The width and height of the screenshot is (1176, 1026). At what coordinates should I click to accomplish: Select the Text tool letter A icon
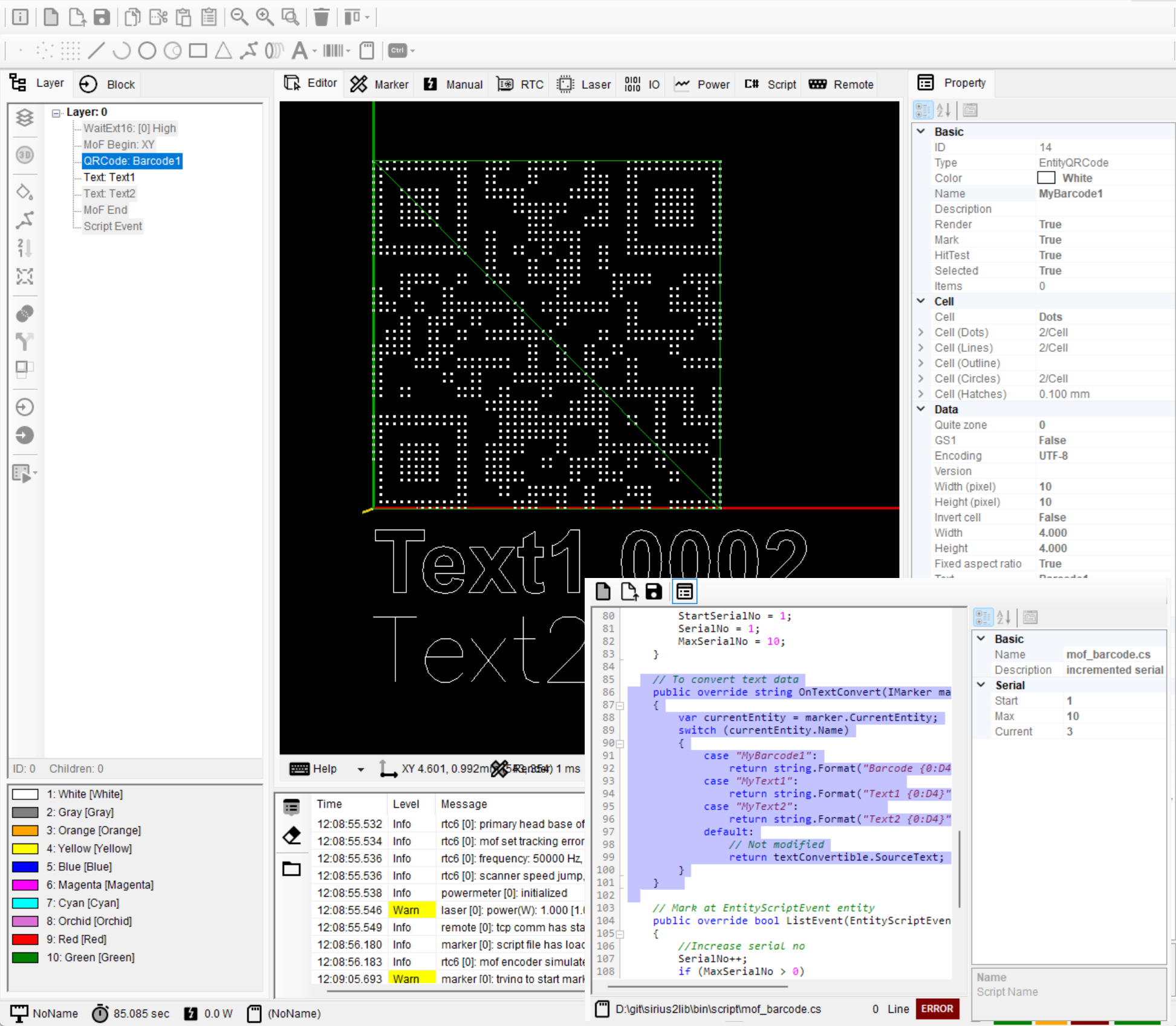pos(299,51)
